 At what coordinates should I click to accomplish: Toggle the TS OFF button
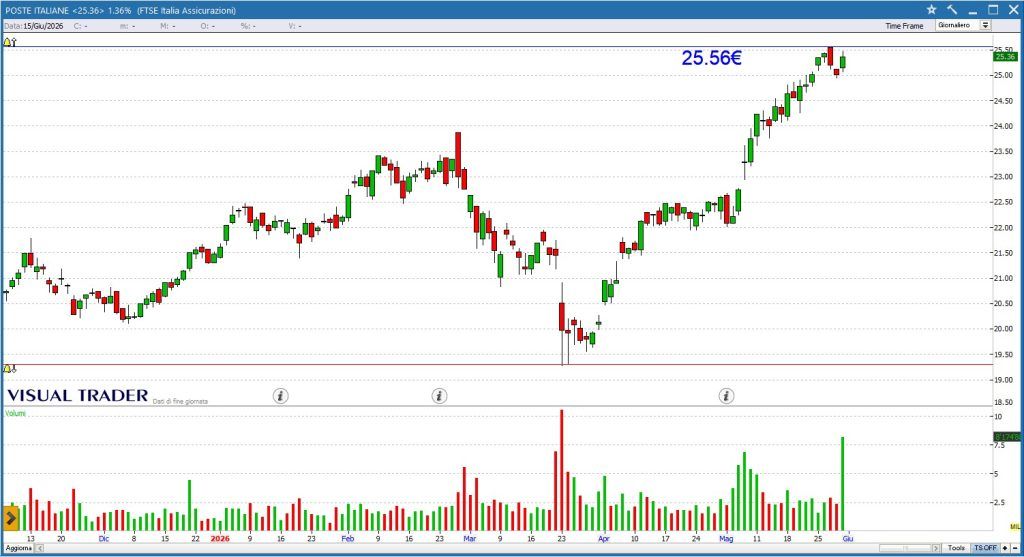(985, 549)
